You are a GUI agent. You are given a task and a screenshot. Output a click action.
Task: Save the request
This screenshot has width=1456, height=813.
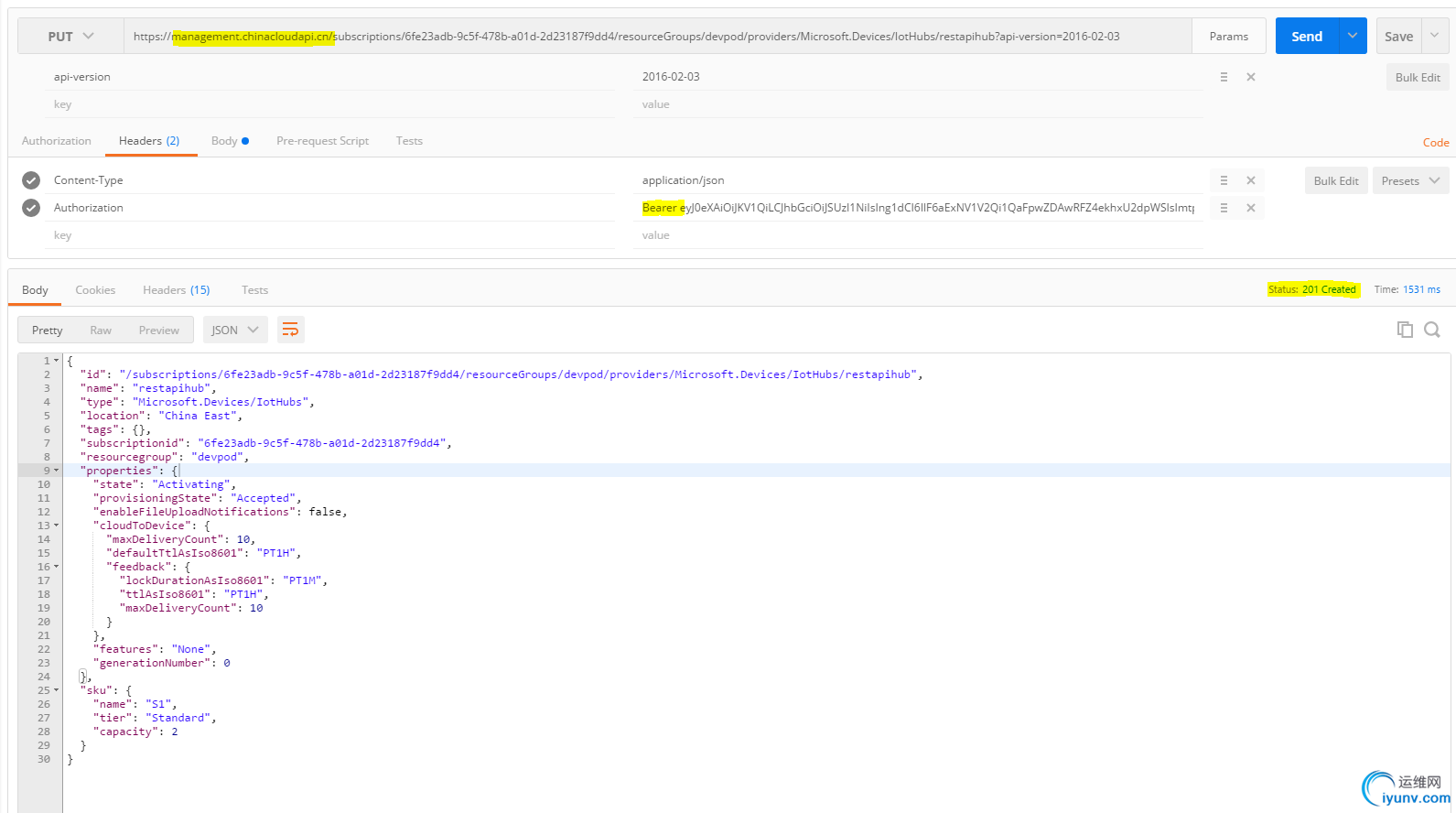pos(1398,36)
